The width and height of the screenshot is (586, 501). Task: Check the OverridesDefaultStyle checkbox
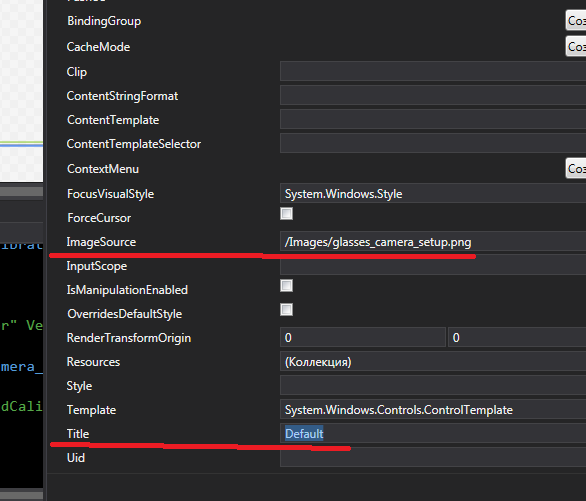coord(286,310)
